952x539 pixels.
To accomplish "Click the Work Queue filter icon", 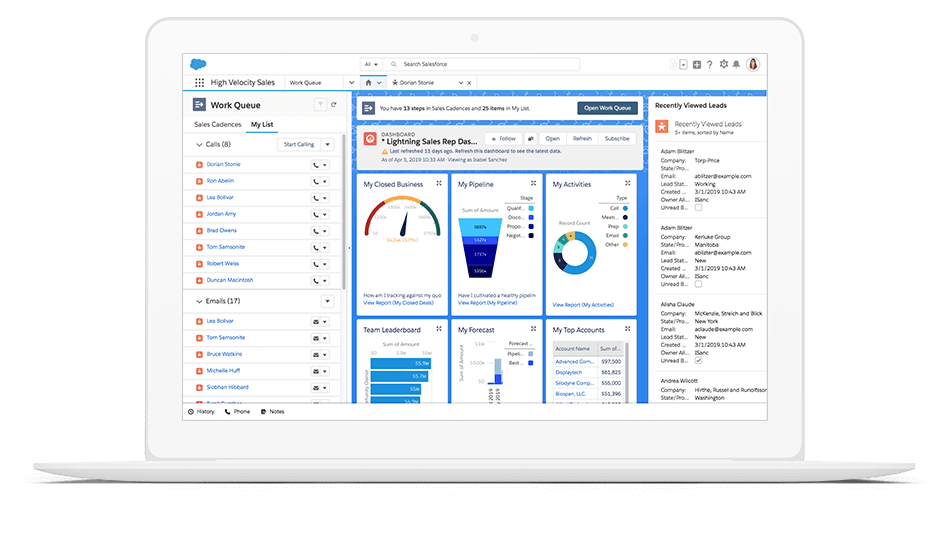I will 320,104.
